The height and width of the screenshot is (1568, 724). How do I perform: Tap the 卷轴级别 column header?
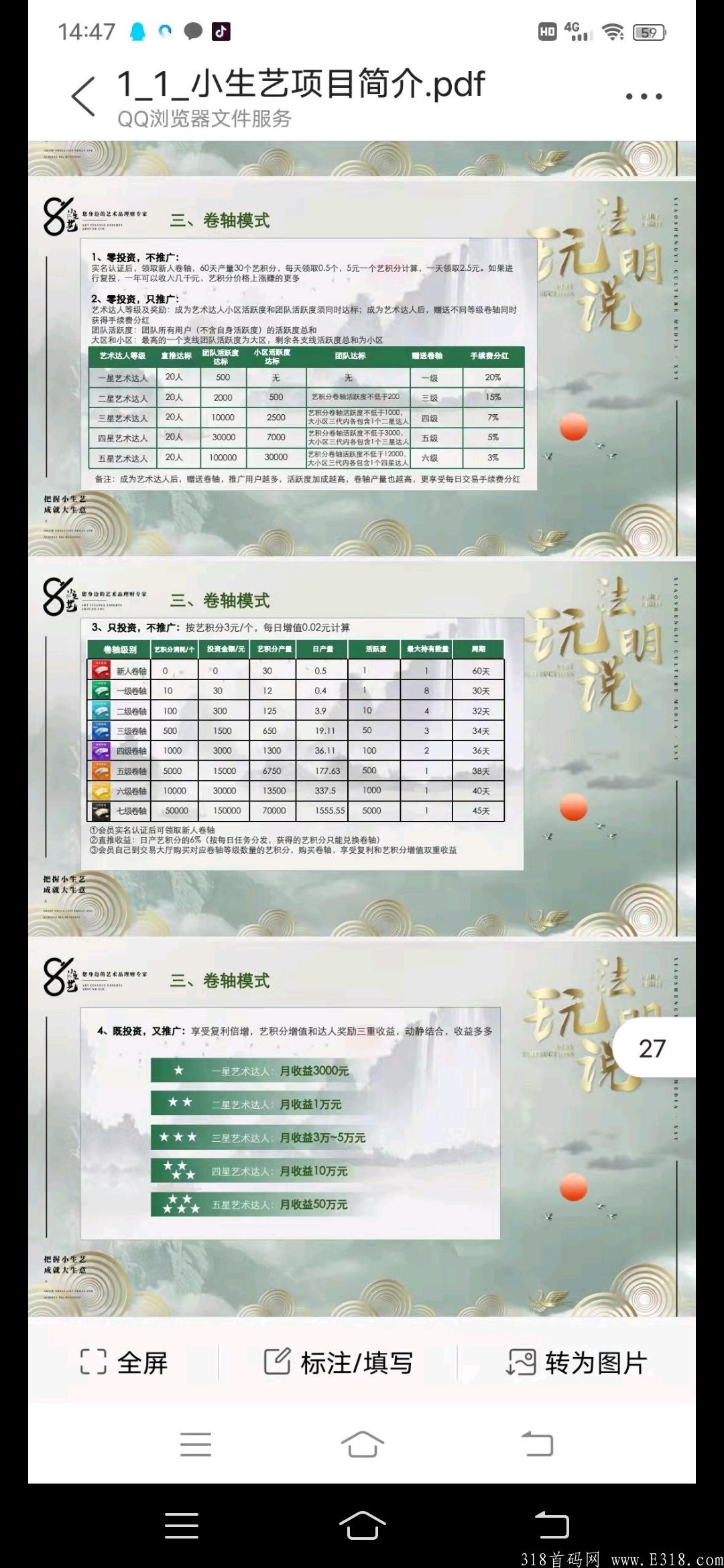(x=120, y=649)
